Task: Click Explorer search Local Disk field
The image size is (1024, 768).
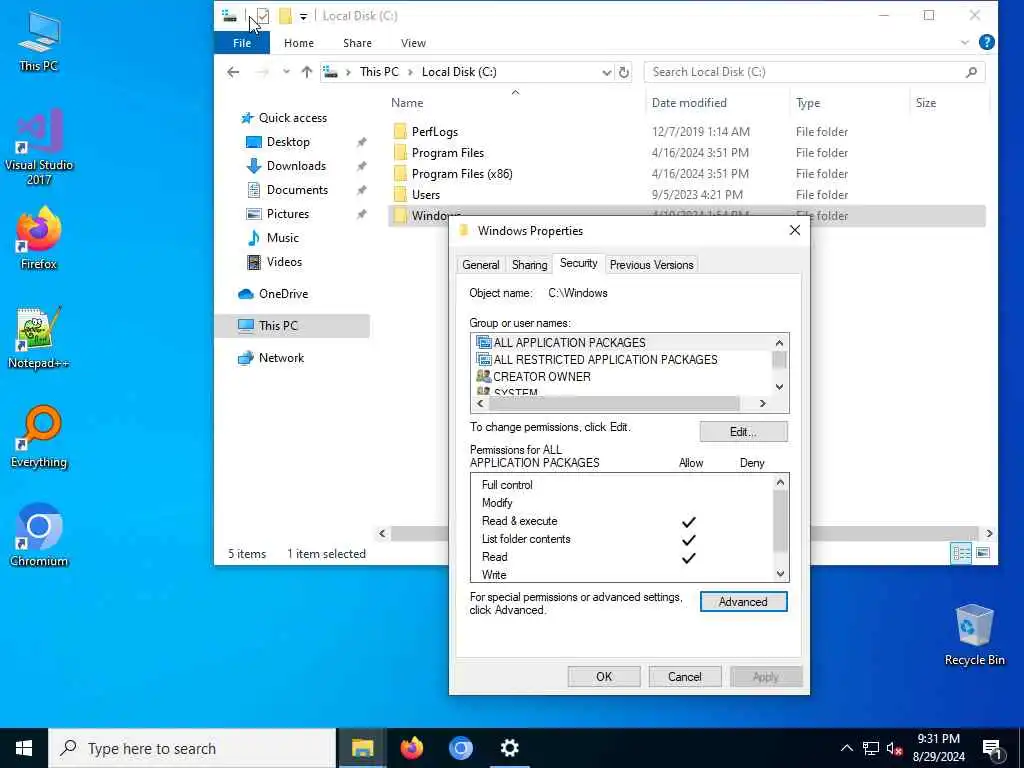Action: coord(805,72)
